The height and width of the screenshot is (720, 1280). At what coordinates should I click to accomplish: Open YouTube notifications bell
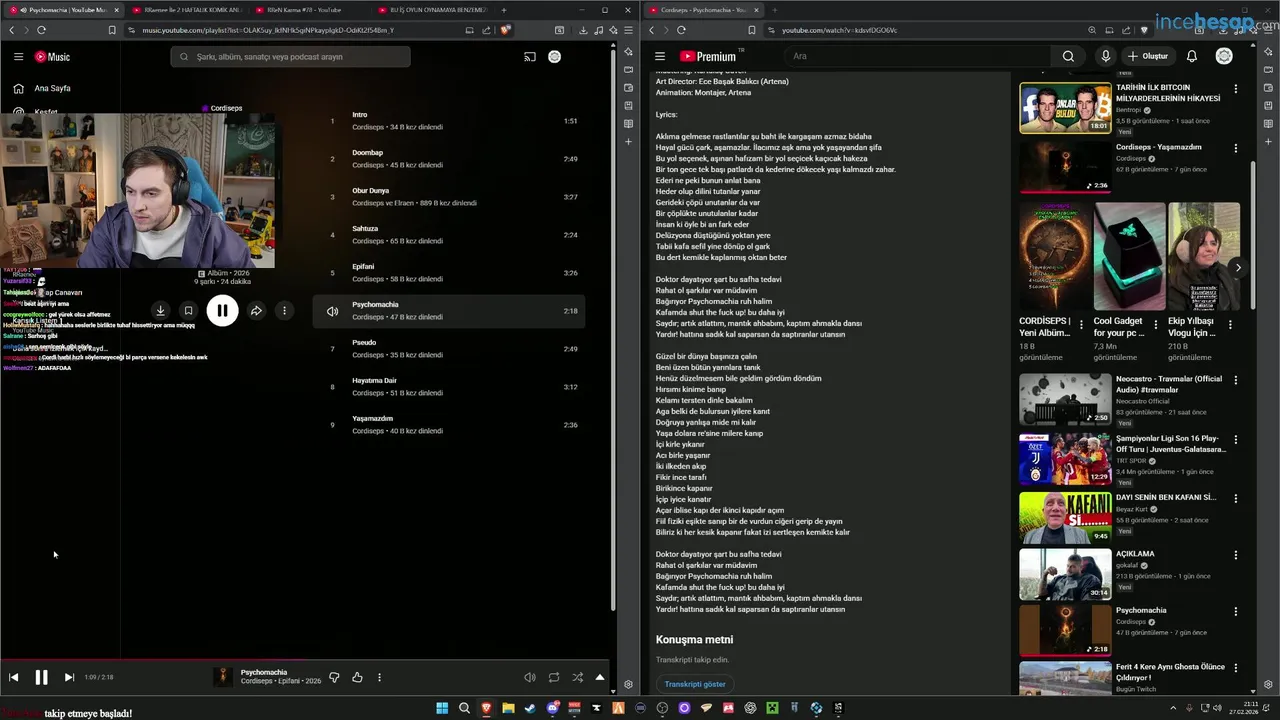pos(1192,56)
